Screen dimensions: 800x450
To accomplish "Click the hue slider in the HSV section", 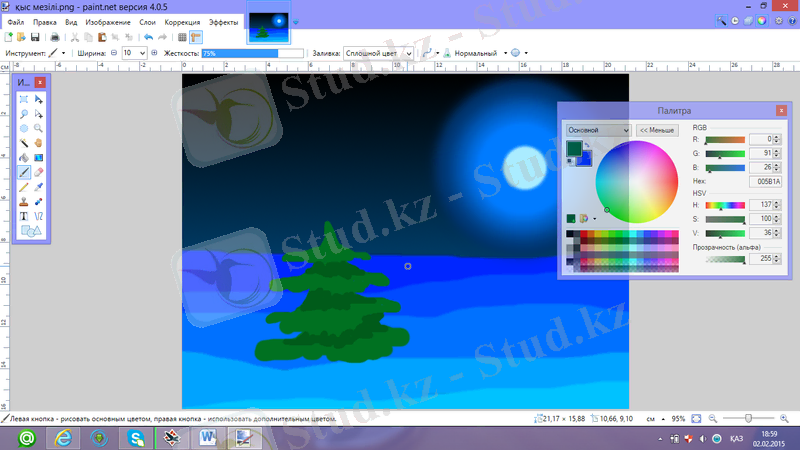I will [x=725, y=204].
